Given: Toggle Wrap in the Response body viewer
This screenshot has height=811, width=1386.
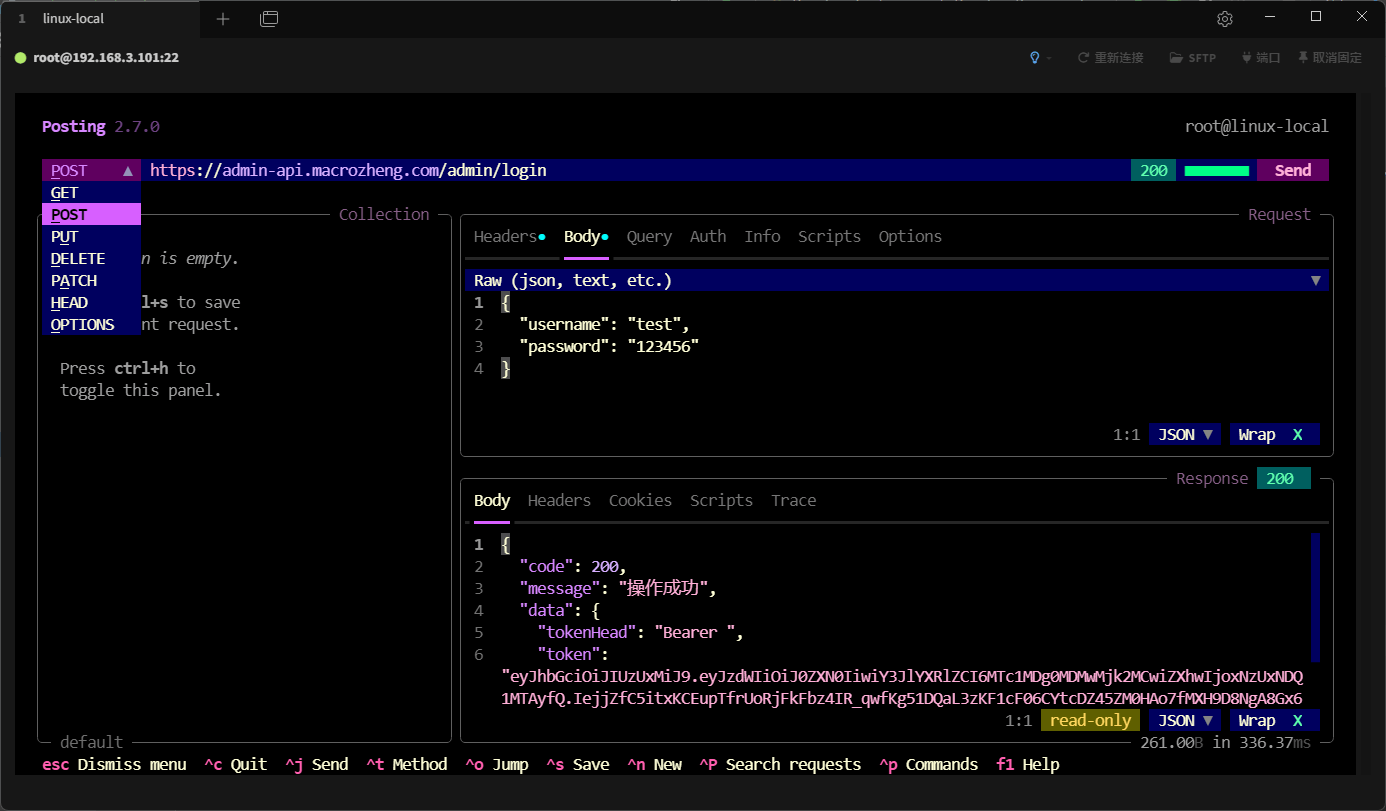Looking at the screenshot, I should 1273,721.
